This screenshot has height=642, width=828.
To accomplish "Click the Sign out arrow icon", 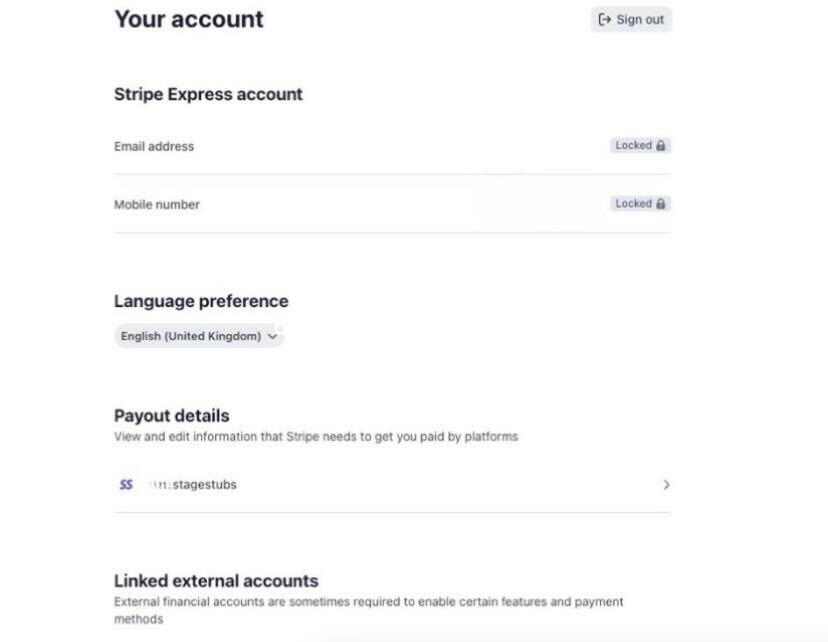I will click(604, 20).
